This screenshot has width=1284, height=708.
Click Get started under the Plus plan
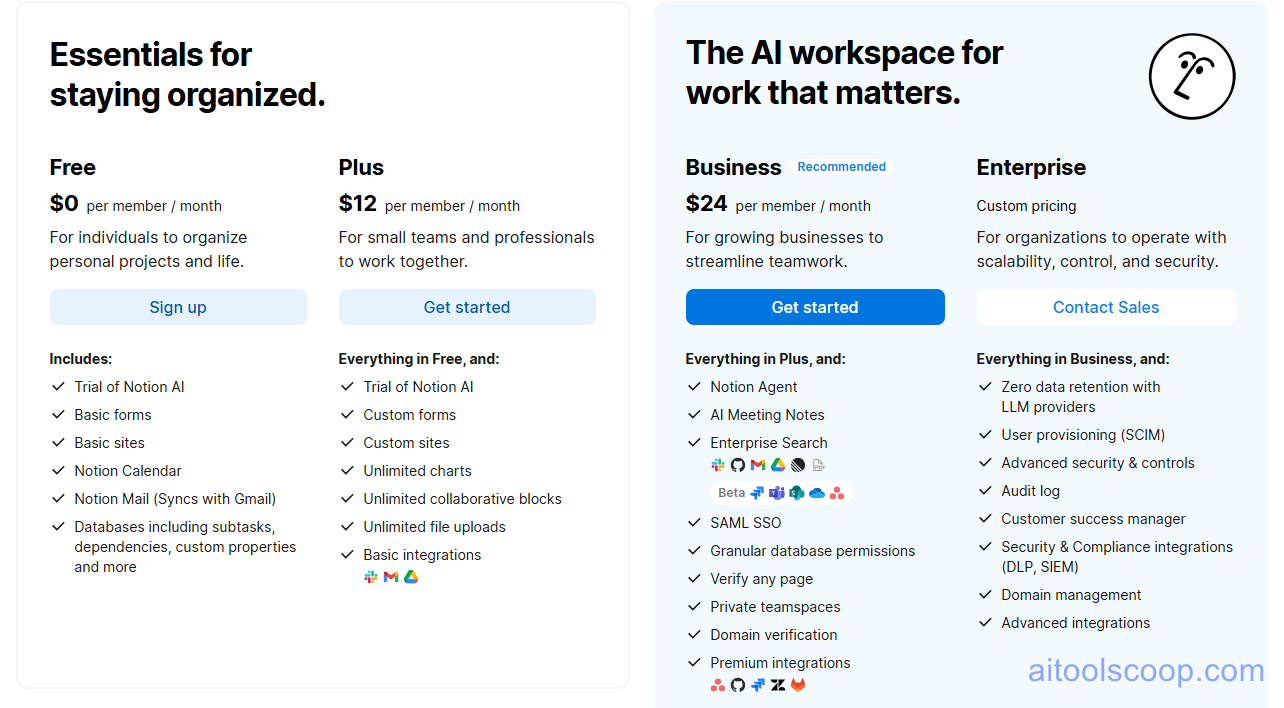(467, 307)
